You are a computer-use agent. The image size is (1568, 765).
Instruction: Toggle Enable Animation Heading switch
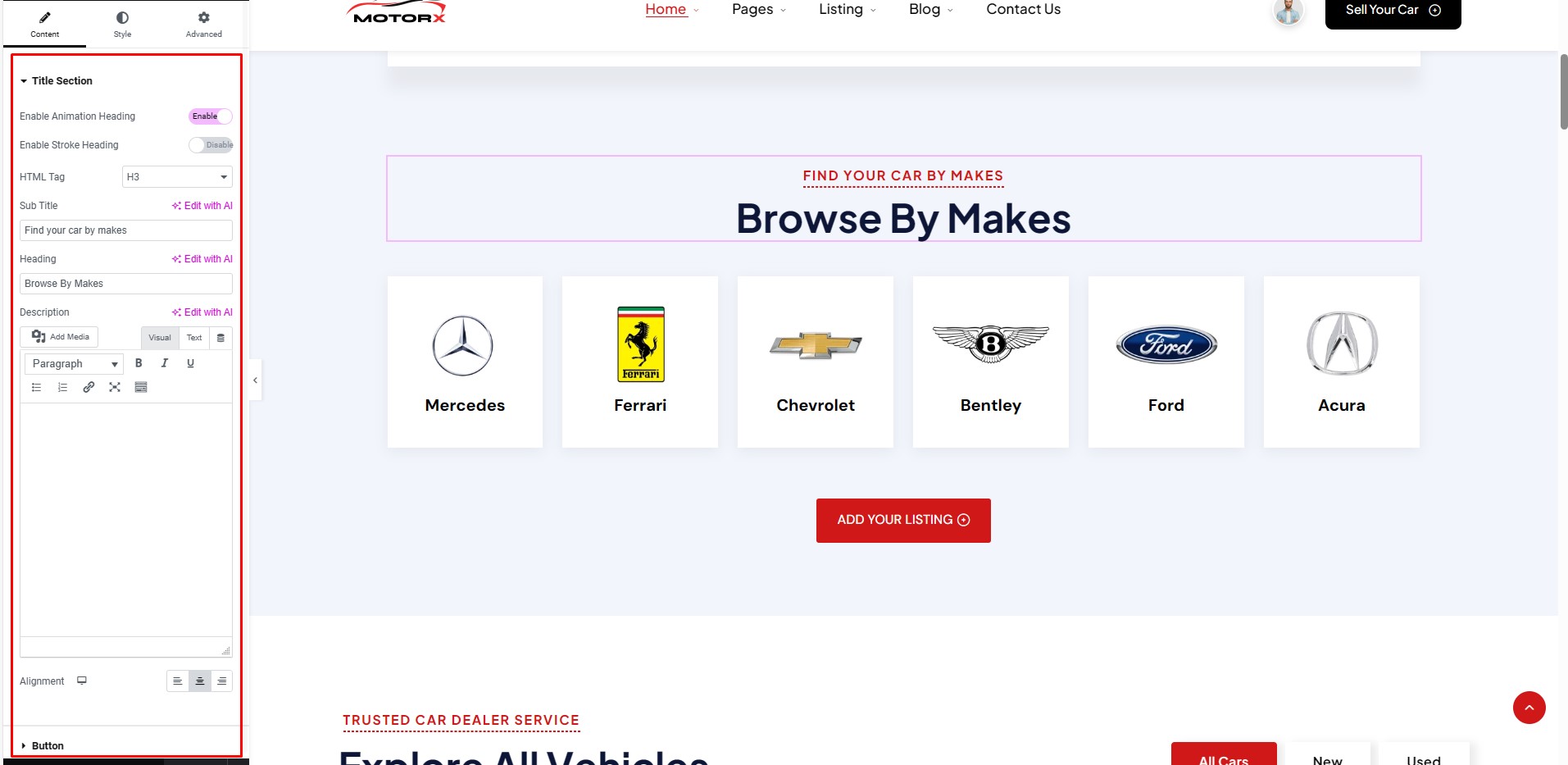click(x=211, y=116)
